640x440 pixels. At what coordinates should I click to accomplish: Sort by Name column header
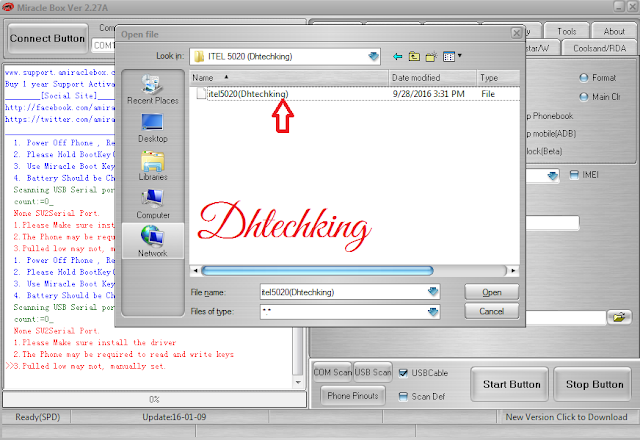289,78
